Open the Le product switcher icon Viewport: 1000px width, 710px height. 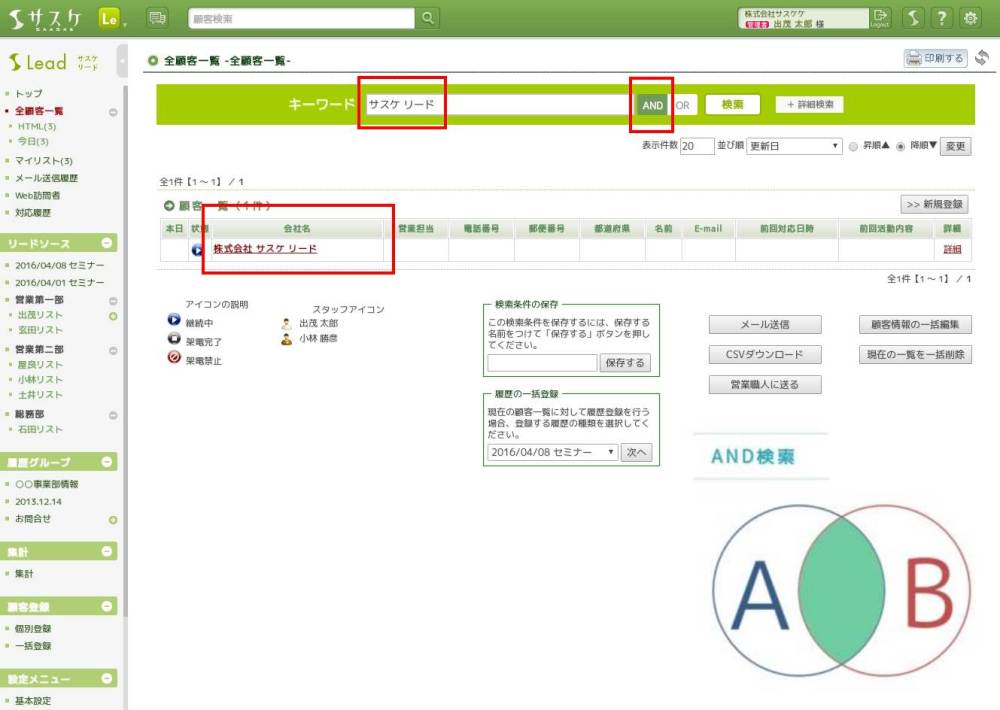110,18
